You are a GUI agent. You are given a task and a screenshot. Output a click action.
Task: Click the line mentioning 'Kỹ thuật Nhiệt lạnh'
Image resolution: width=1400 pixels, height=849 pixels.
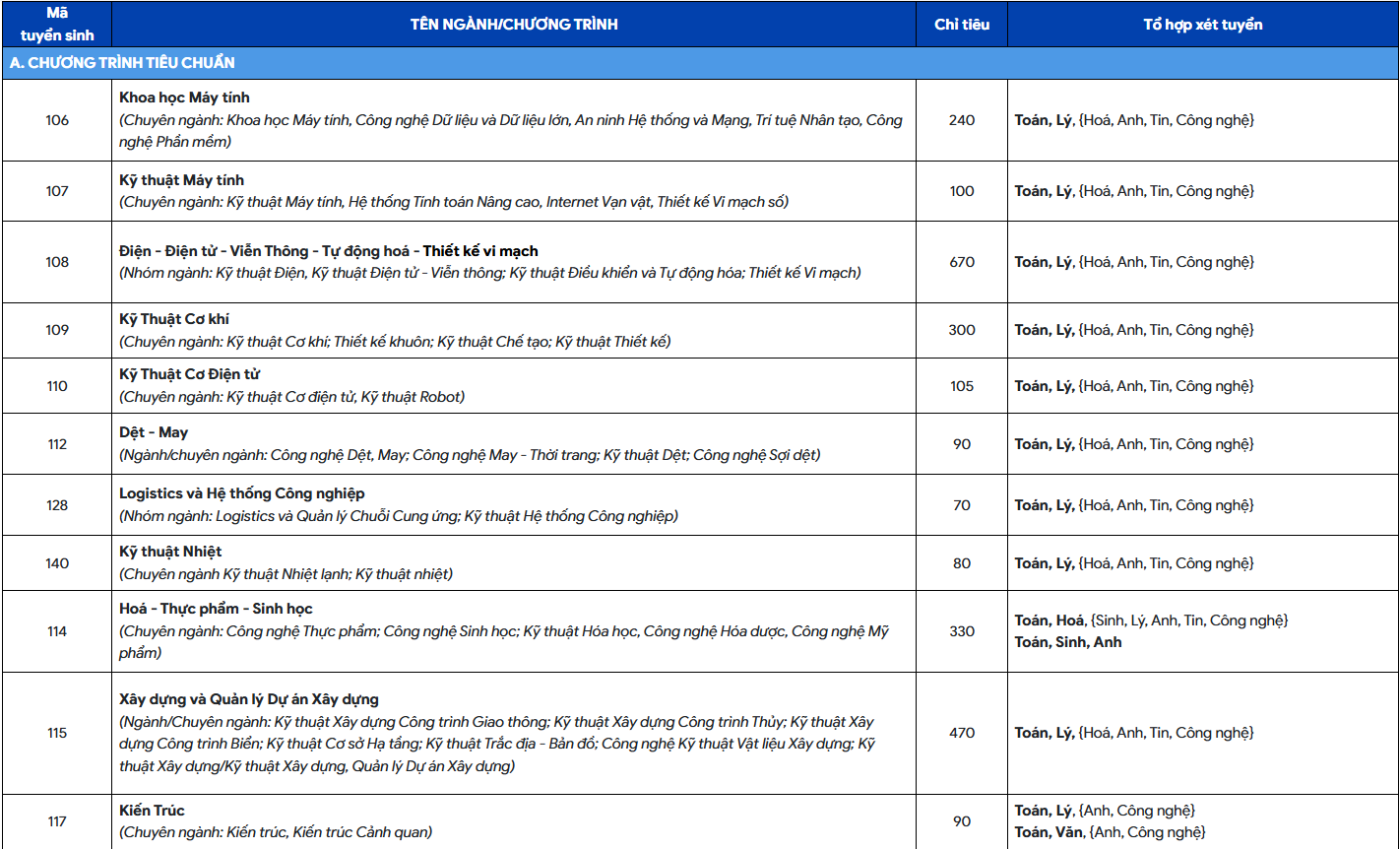click(286, 574)
